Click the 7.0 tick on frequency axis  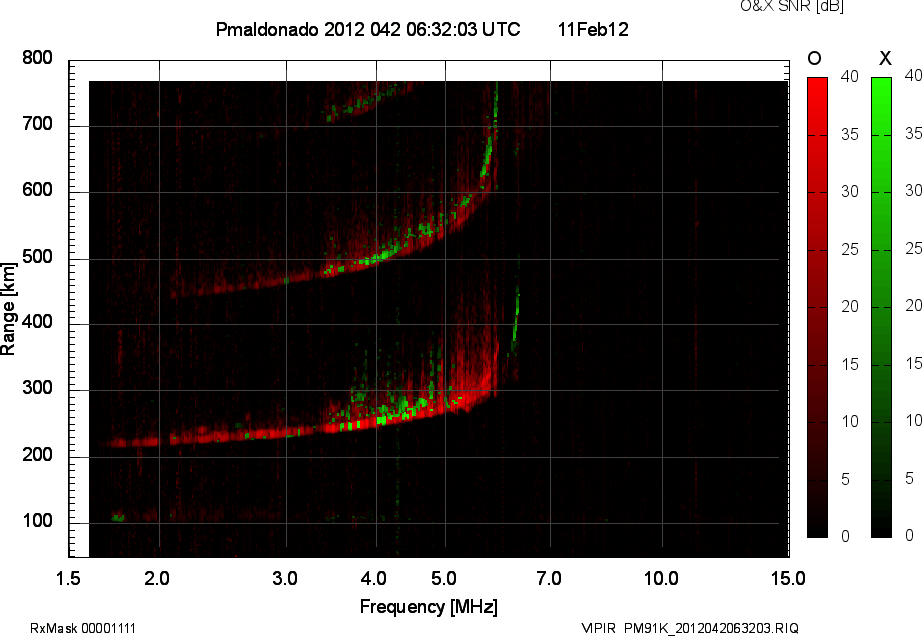548,578
